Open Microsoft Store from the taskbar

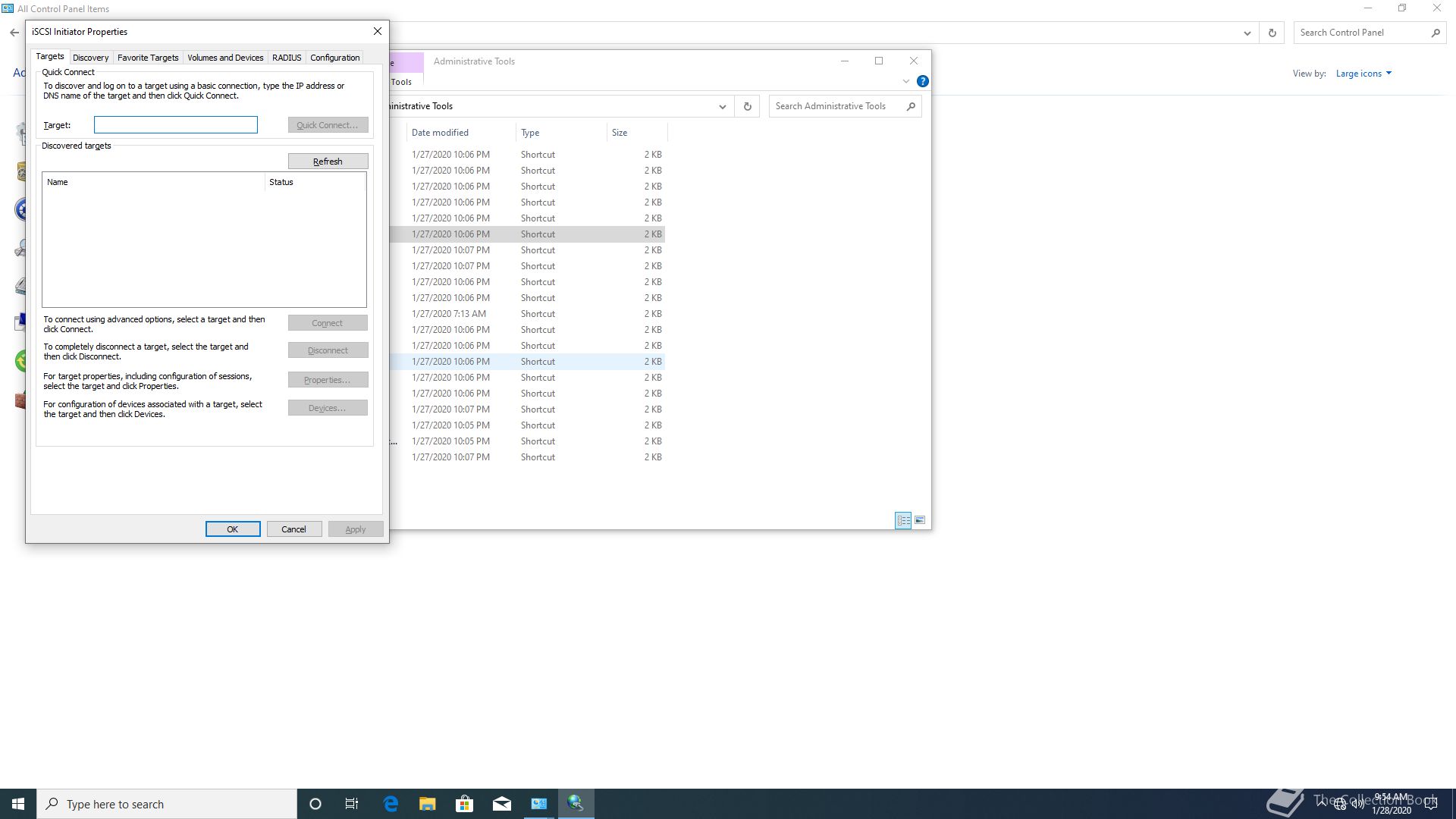(464, 804)
